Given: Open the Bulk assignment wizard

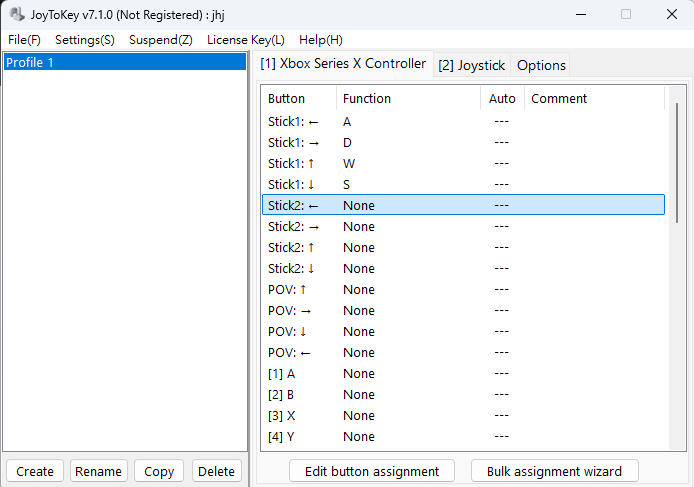Looking at the screenshot, I should (x=554, y=471).
